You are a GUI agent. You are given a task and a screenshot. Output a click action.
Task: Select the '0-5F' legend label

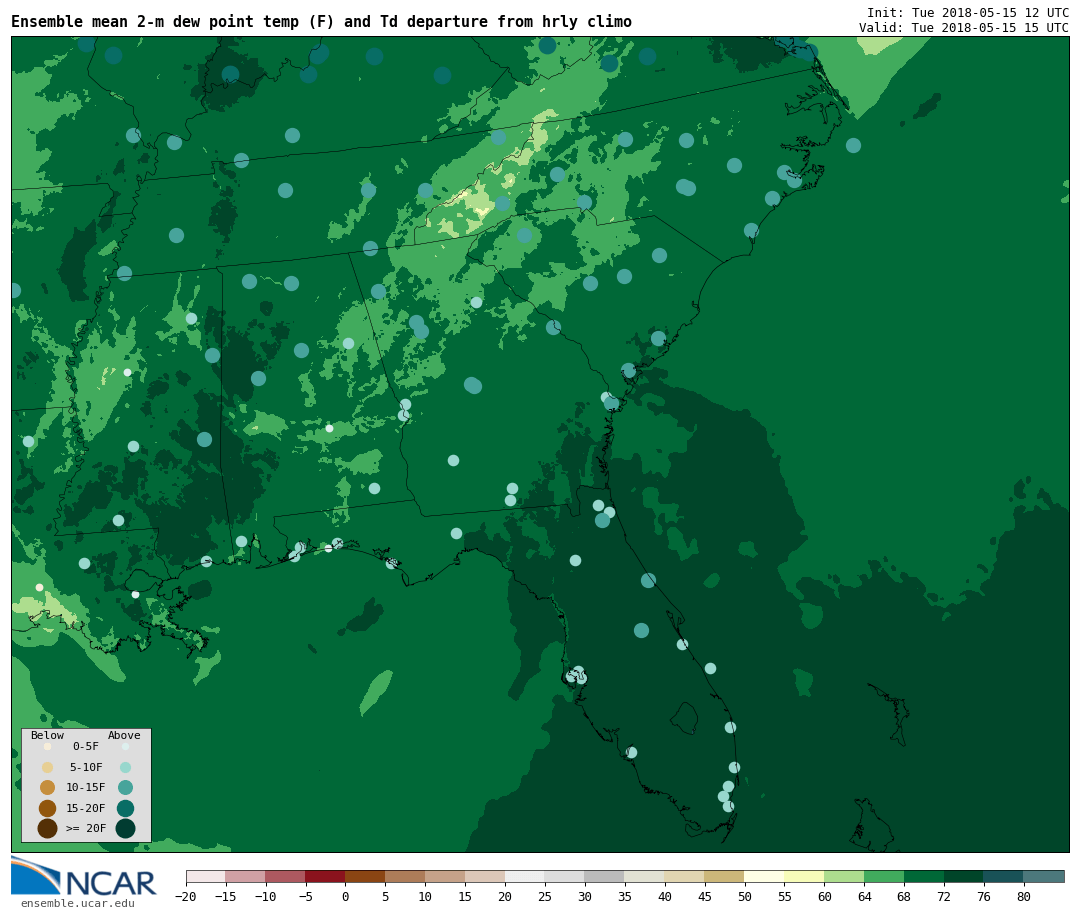(86, 746)
